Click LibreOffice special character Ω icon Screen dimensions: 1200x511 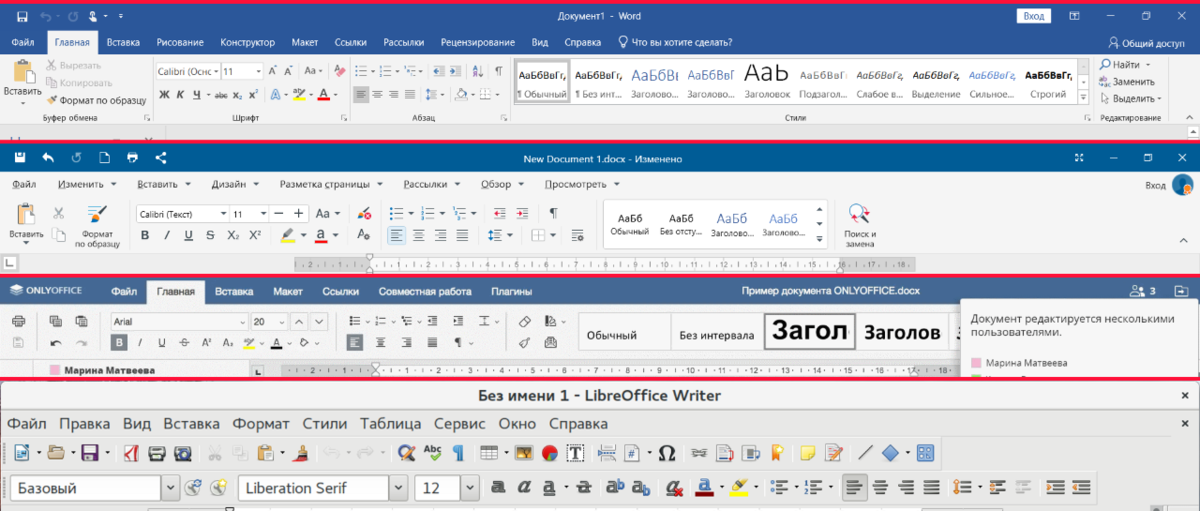click(x=668, y=453)
